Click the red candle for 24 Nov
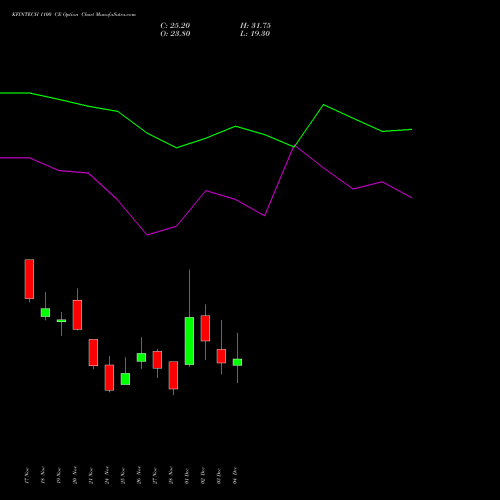This screenshot has width=500, height=500. pos(109,378)
